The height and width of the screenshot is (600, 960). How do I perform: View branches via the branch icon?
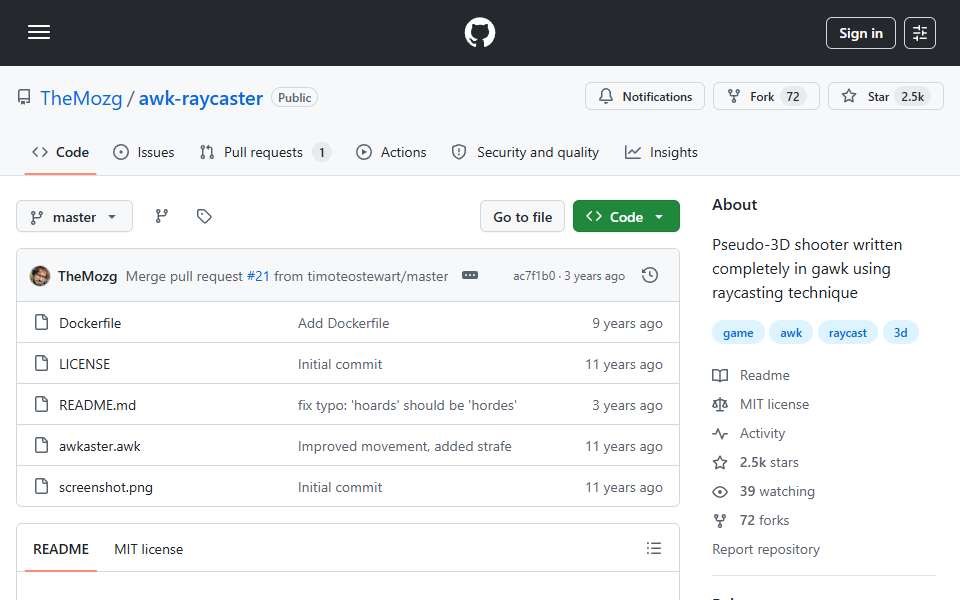tap(162, 216)
